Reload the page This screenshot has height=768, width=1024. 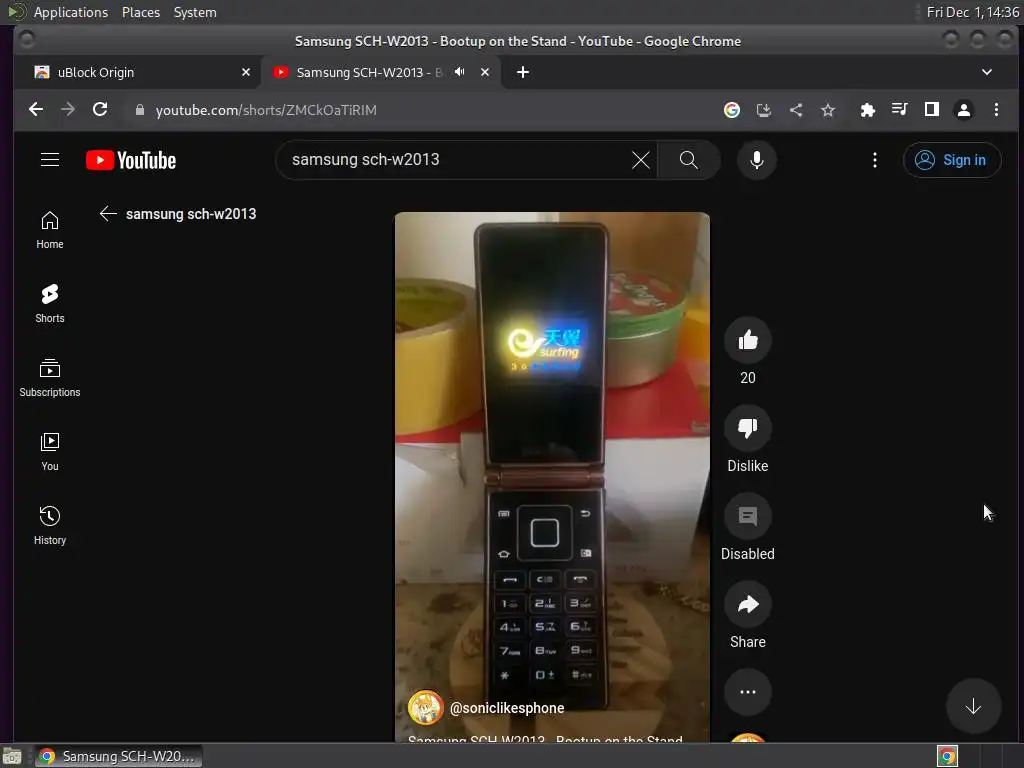coord(100,110)
